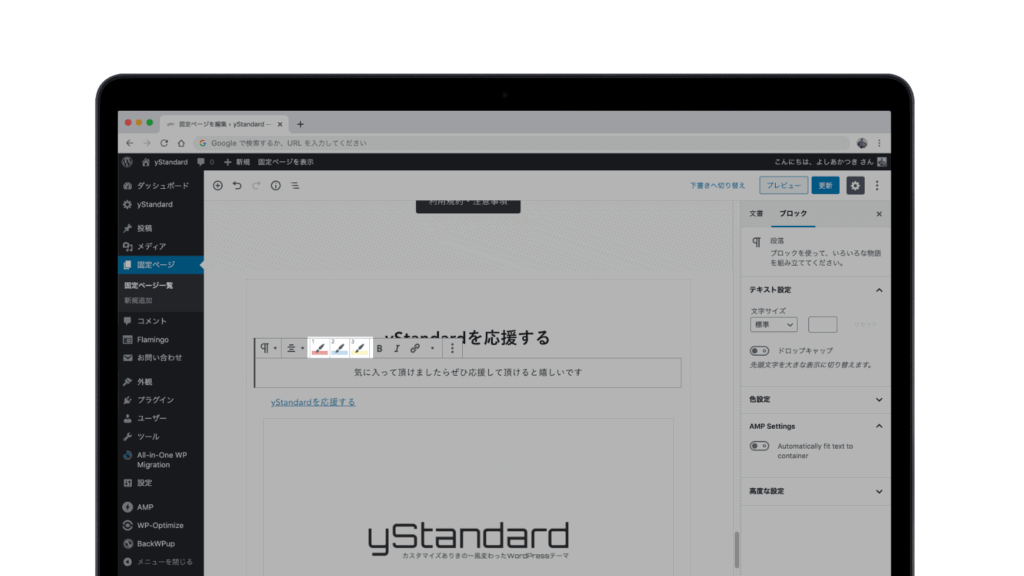The height and width of the screenshot is (576, 1024).
Task: Toggle settings sidebar with gear icon
Action: pyautogui.click(x=855, y=185)
